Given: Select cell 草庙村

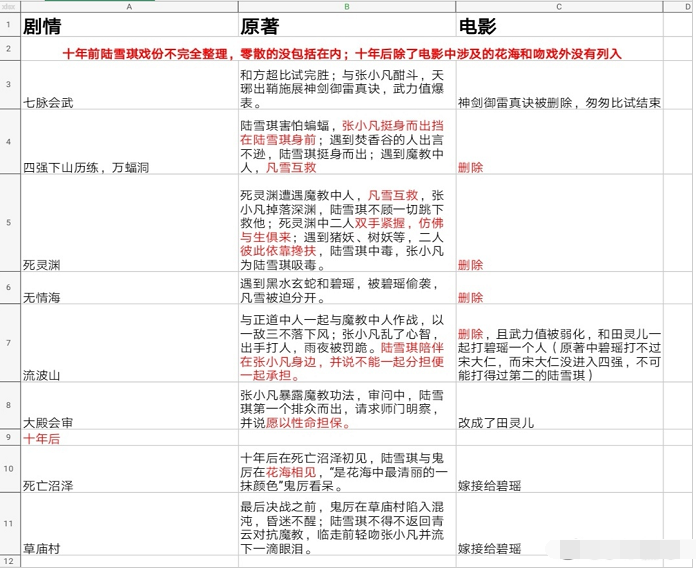Looking at the screenshot, I should coord(129,524).
